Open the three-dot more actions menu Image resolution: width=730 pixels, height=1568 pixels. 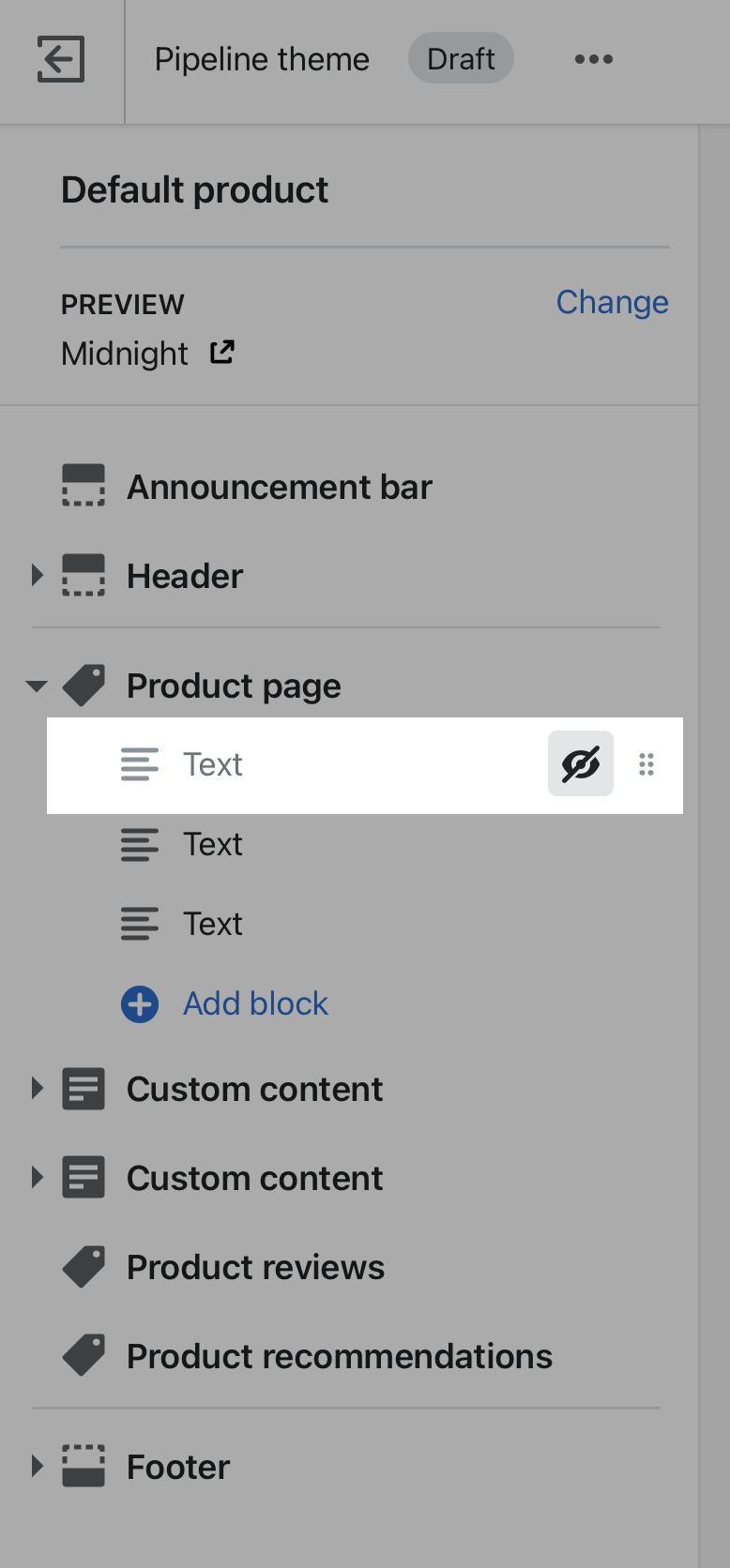pos(594,59)
